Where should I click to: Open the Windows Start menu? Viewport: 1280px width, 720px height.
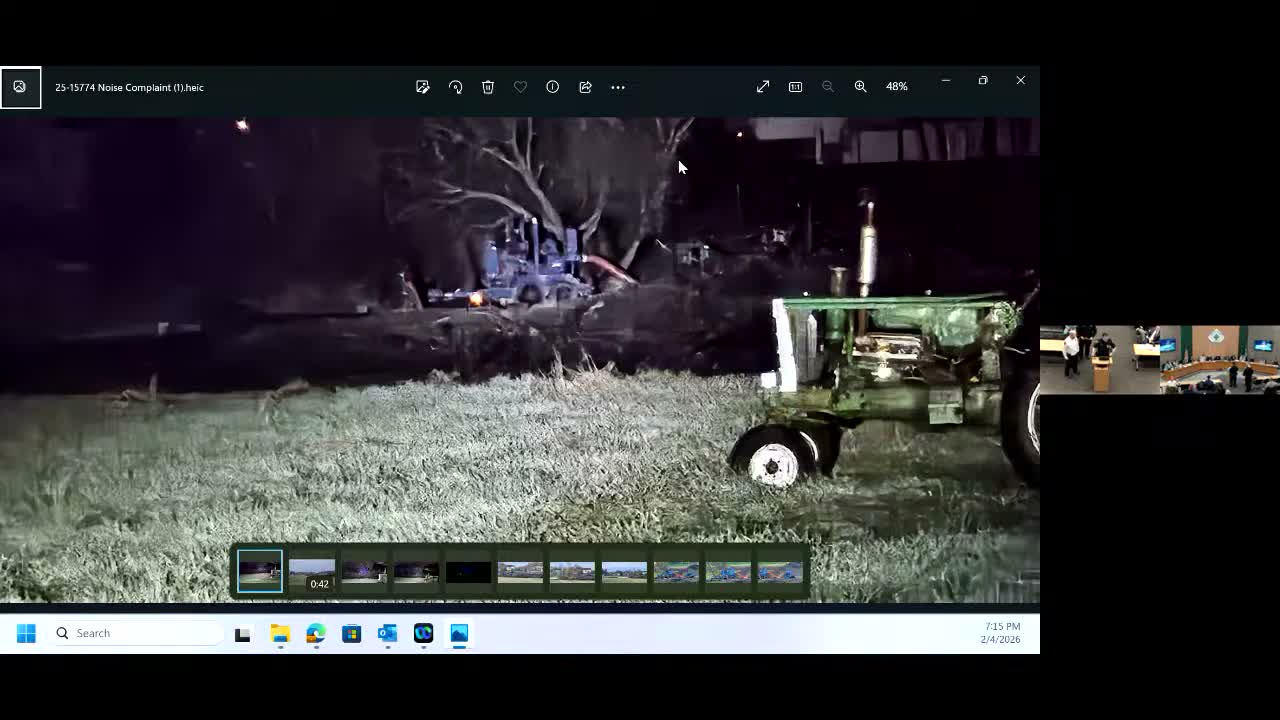26,633
